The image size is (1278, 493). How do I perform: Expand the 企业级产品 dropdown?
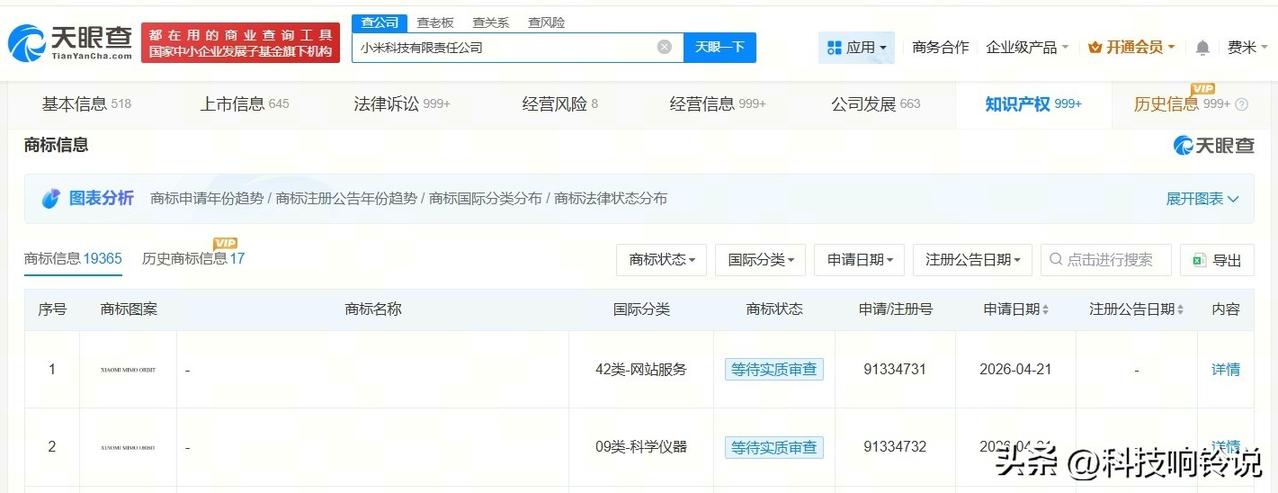[x=1027, y=47]
